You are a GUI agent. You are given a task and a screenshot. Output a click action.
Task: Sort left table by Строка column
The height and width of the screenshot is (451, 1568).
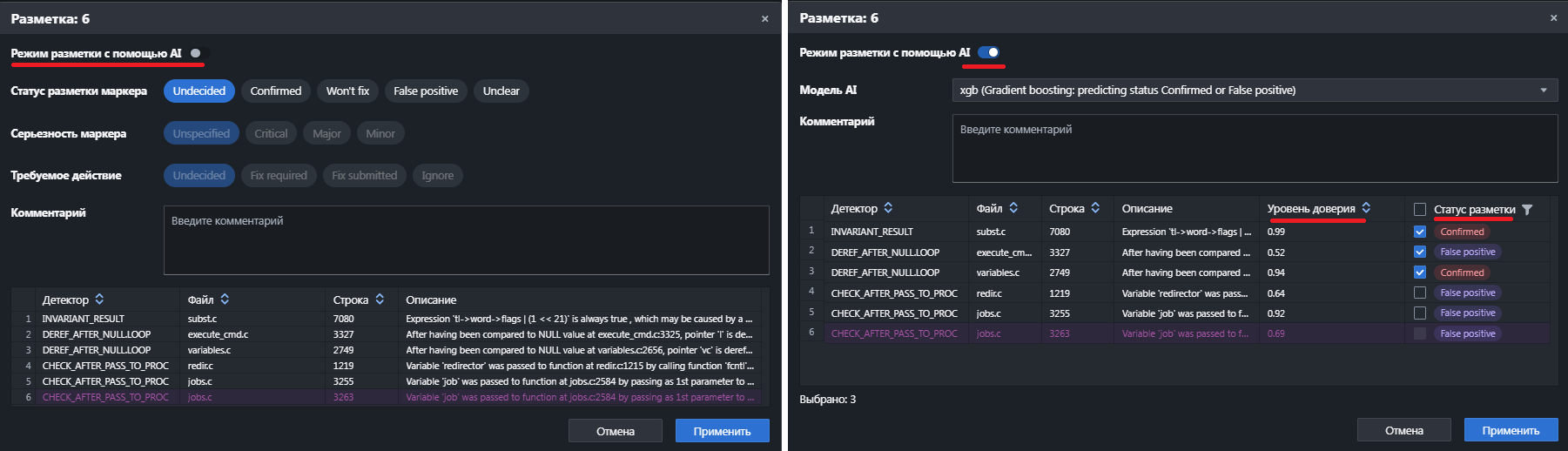tap(380, 300)
